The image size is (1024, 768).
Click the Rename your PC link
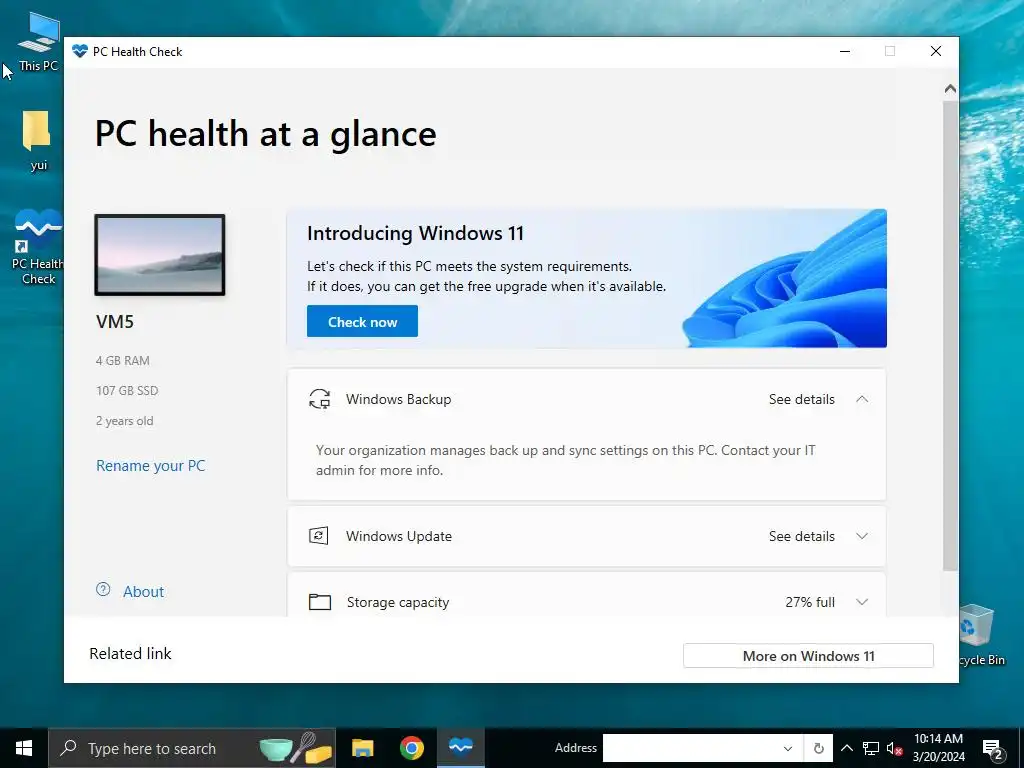pos(151,466)
